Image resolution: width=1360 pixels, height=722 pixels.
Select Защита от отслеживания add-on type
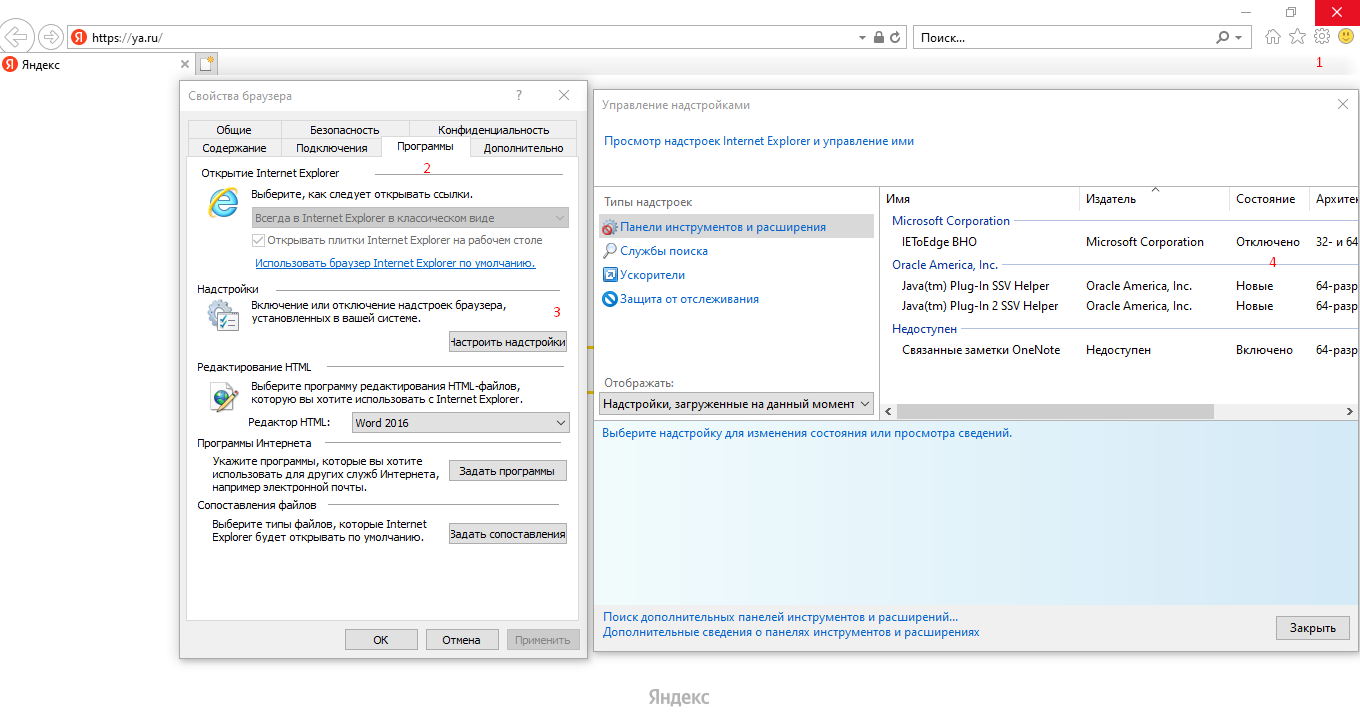[688, 299]
